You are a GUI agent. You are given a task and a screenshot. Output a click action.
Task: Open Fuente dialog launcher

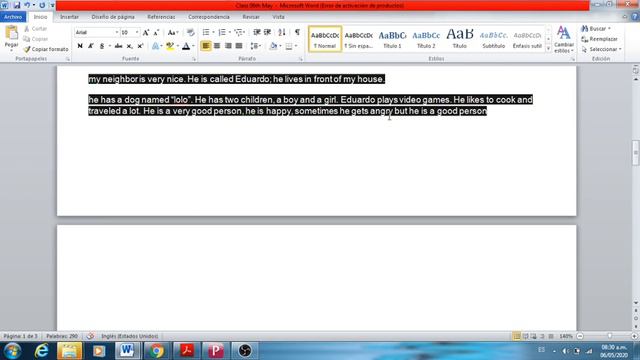(x=194, y=59)
